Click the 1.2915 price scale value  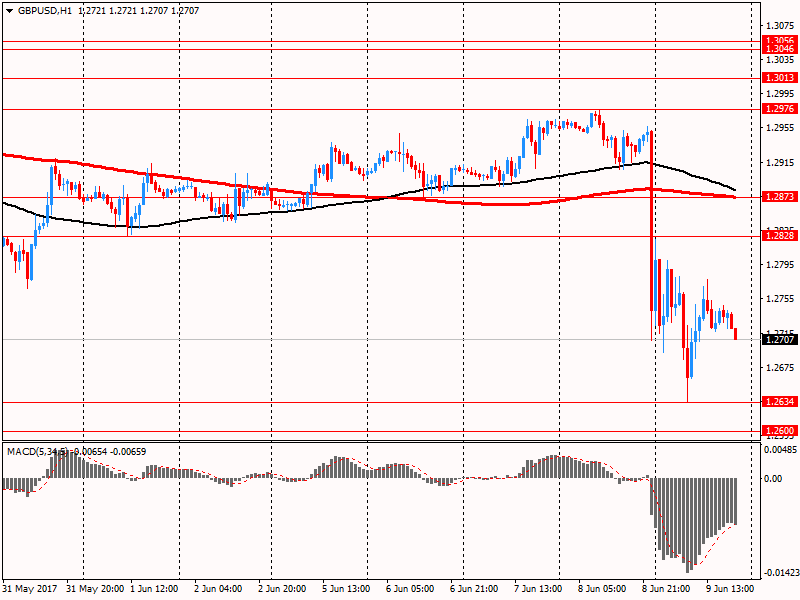click(781, 162)
